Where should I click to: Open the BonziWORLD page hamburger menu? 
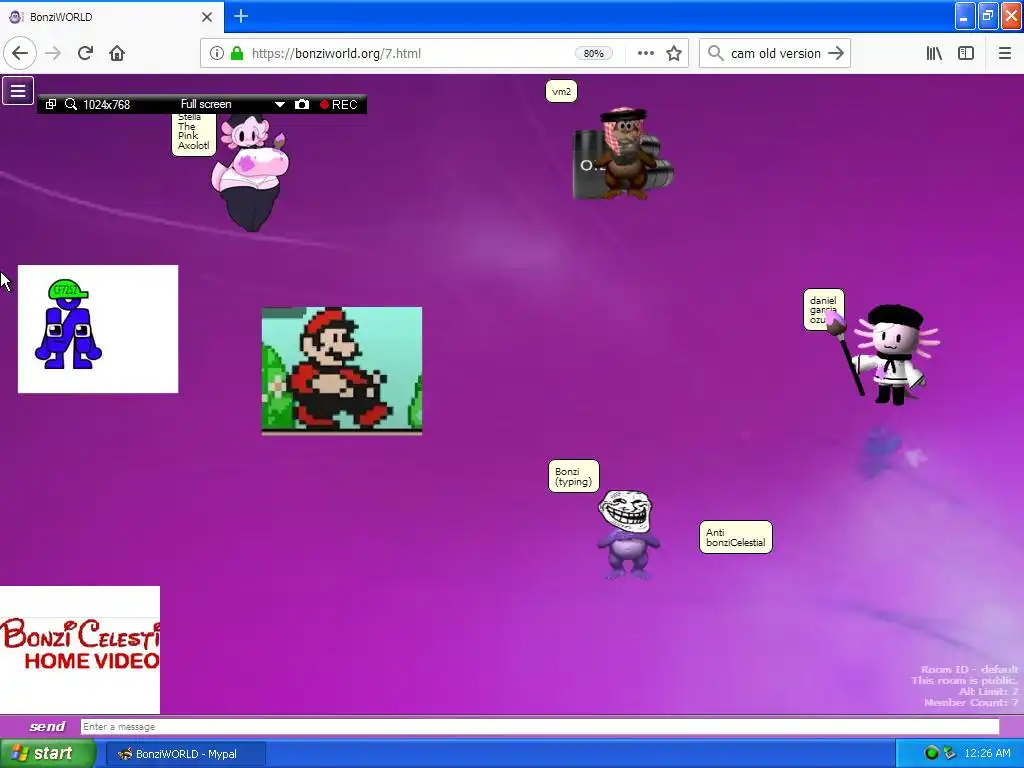[x=18, y=91]
